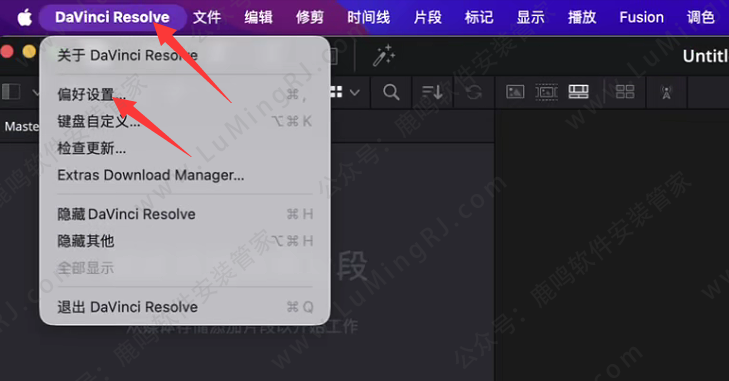729x381 pixels.
Task: Click the four-square grid layout icon
Action: click(x=625, y=92)
